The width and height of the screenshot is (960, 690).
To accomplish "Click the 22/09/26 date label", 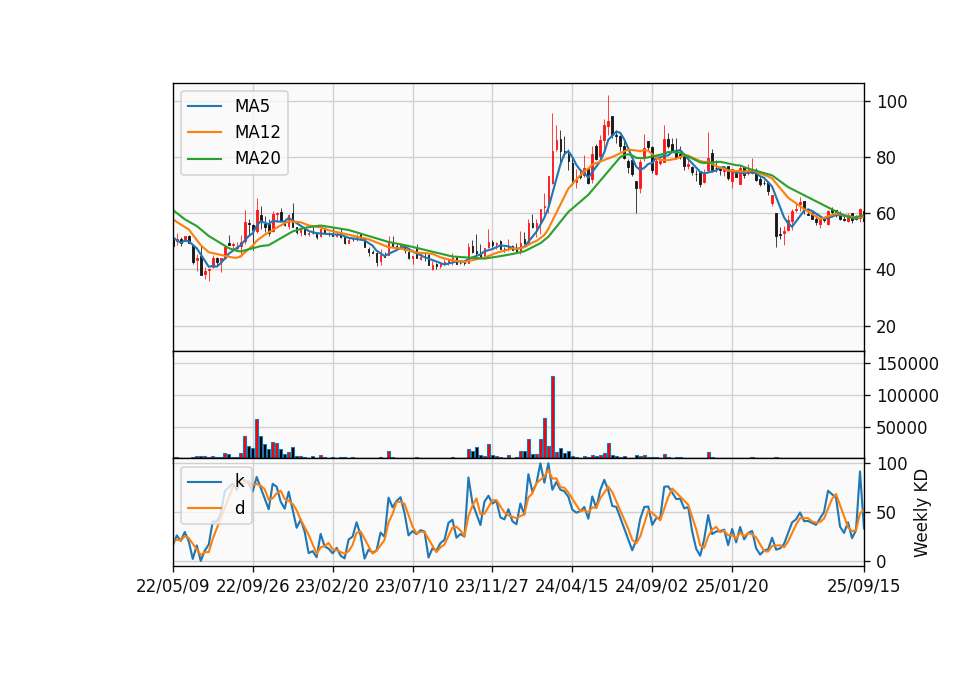I will (253, 586).
